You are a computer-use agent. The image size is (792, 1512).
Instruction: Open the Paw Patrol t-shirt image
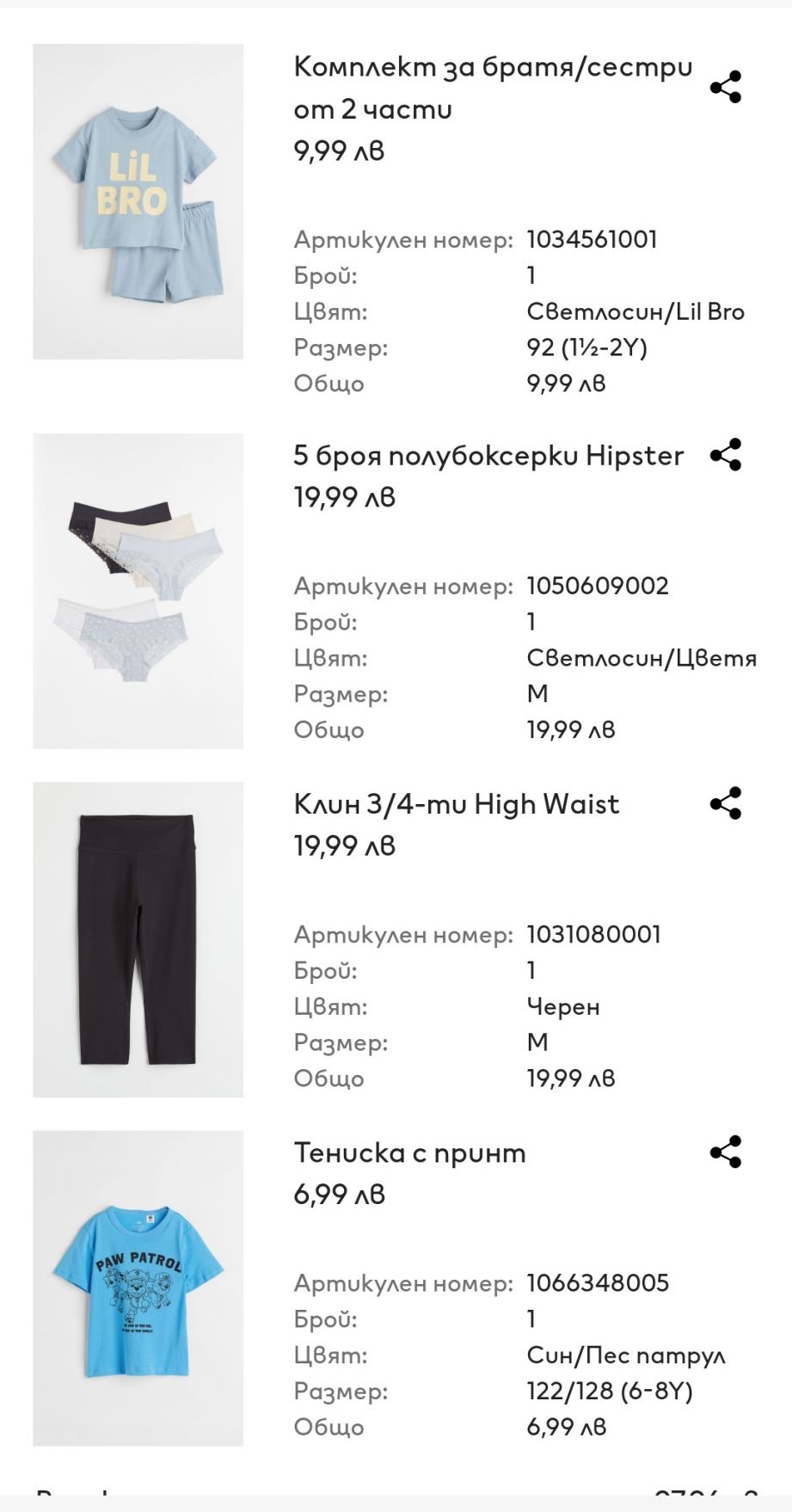coord(138,1288)
